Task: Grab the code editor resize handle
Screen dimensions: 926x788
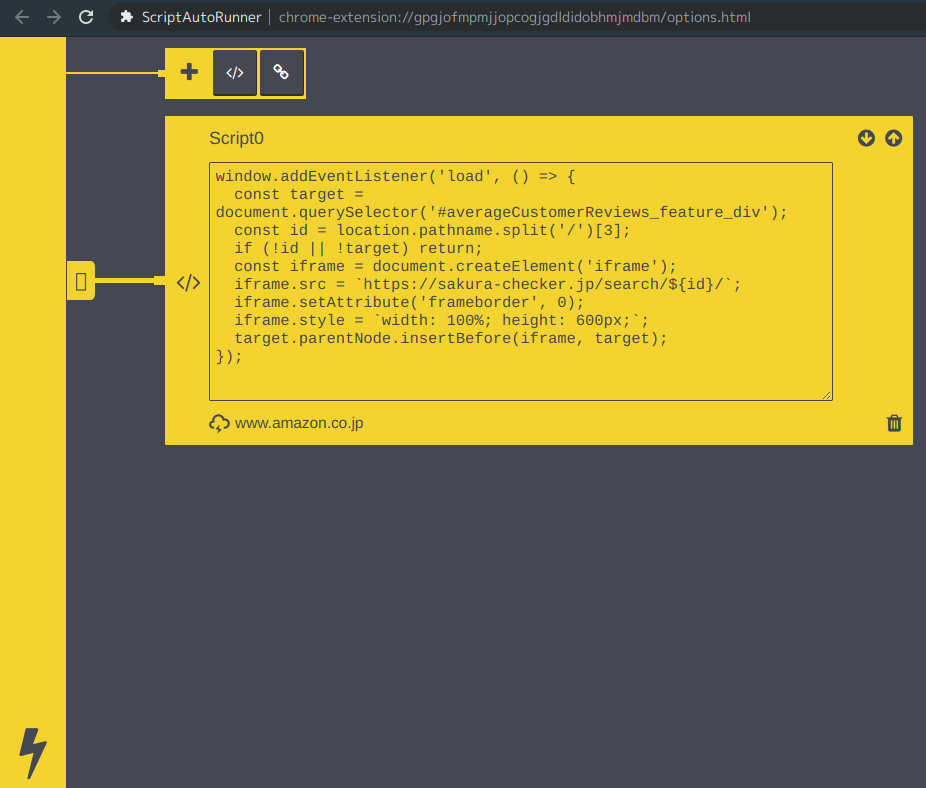Action: coord(827,395)
